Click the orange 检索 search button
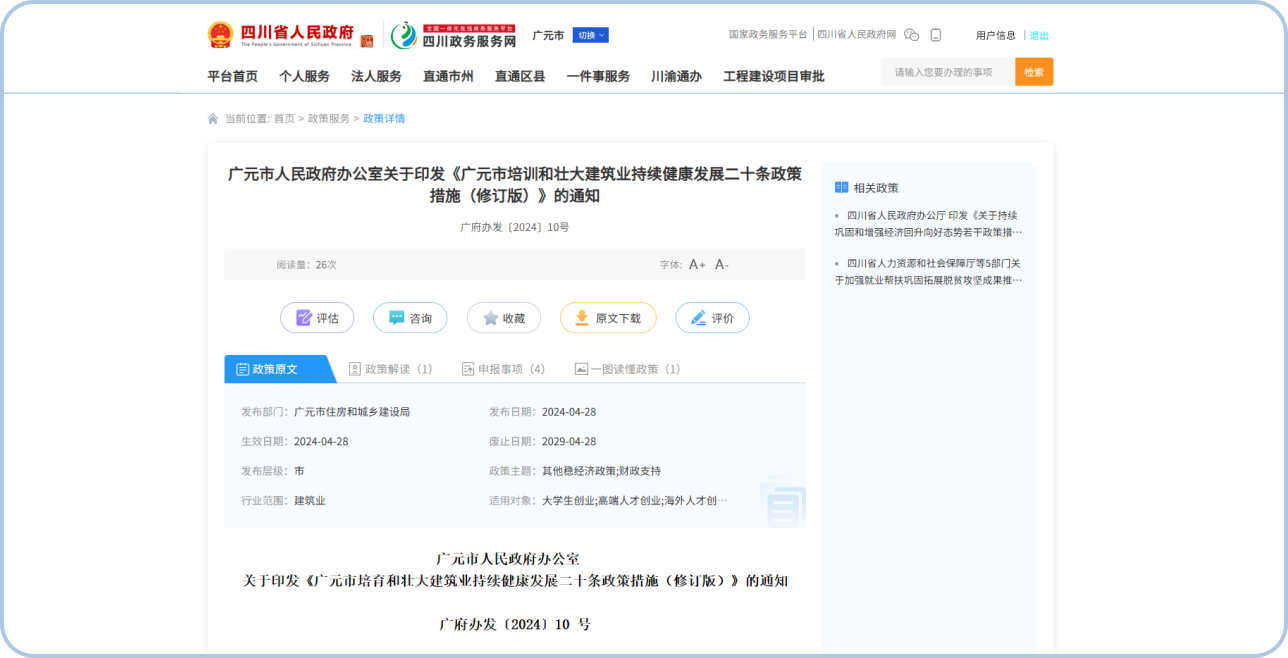Screen dimensions: 1288x658 (x=1034, y=72)
